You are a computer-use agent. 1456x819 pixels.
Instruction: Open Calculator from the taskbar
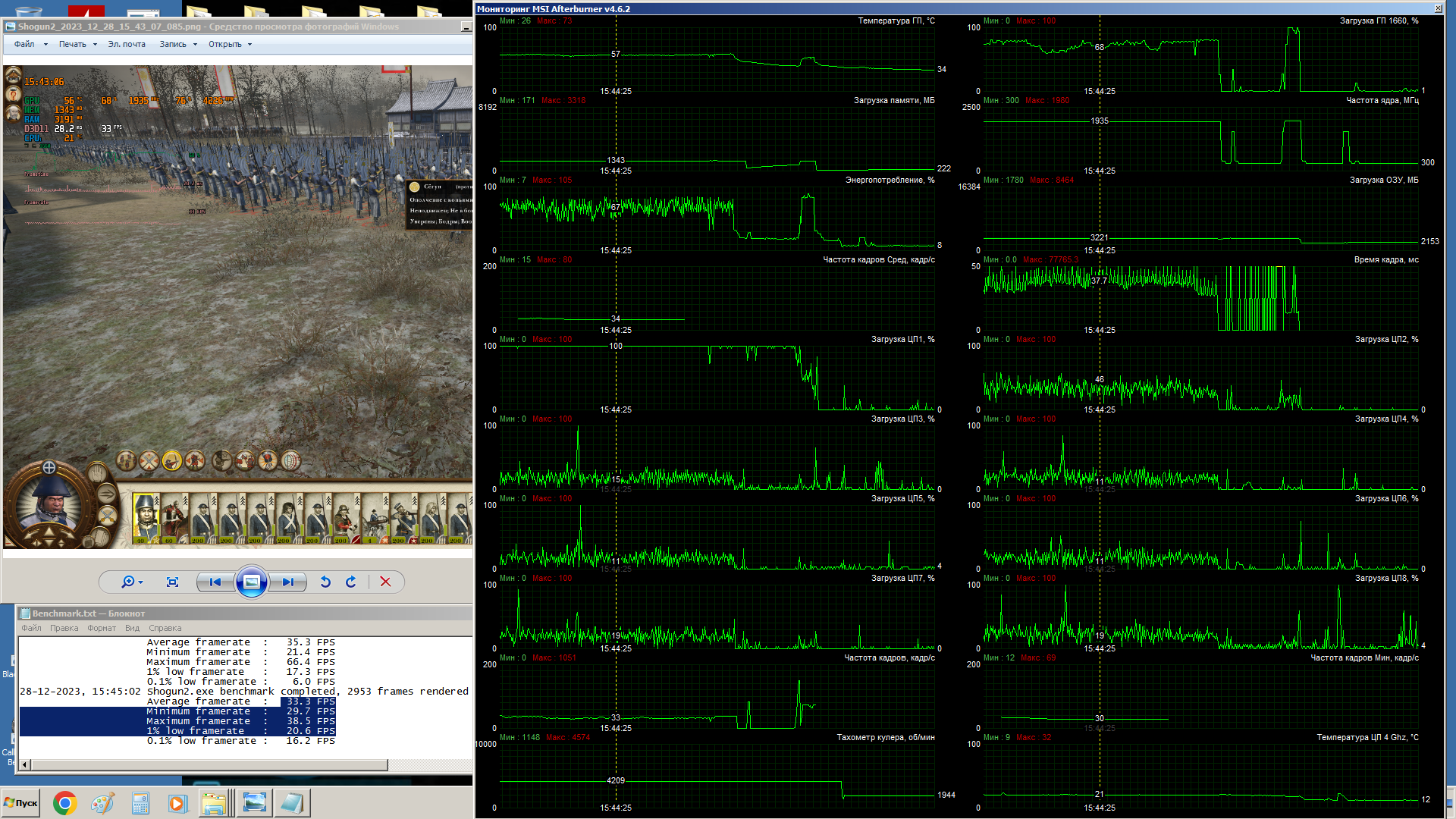click(140, 803)
